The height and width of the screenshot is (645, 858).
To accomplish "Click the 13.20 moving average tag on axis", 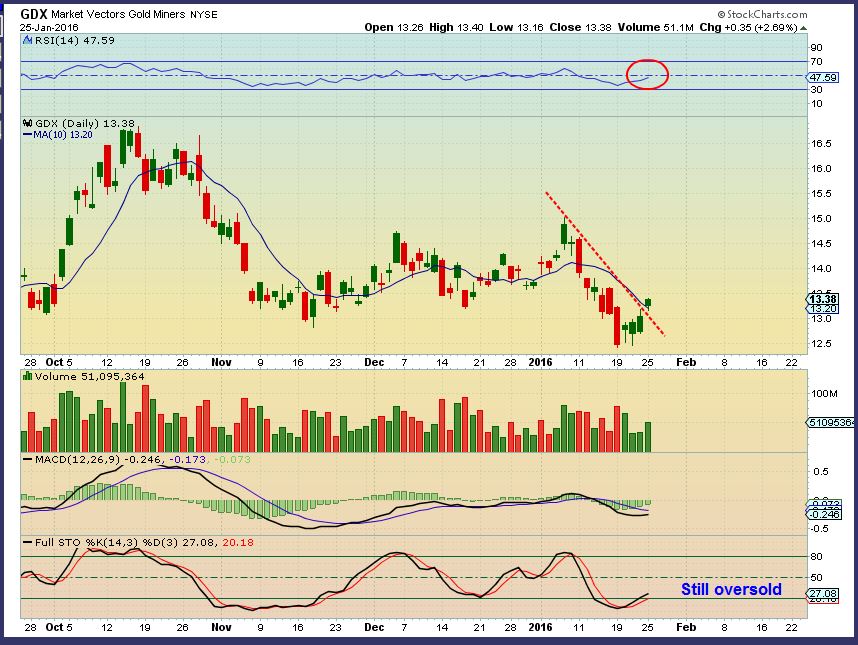I will point(824,309).
